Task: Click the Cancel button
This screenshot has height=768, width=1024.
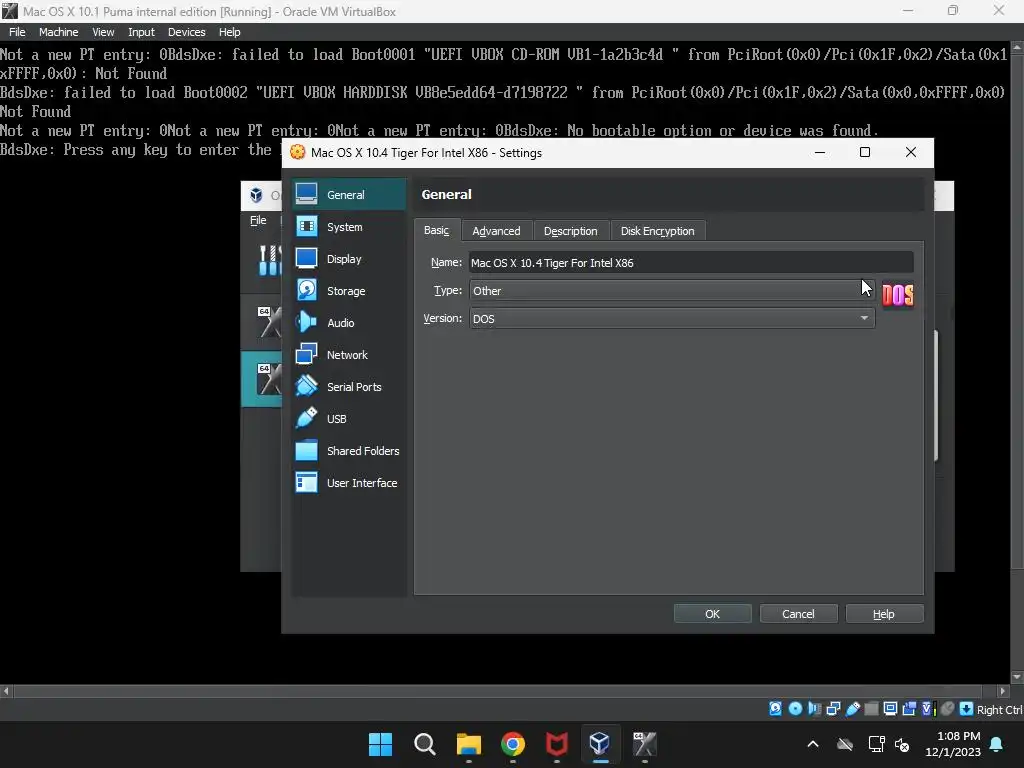Action: pyautogui.click(x=798, y=614)
